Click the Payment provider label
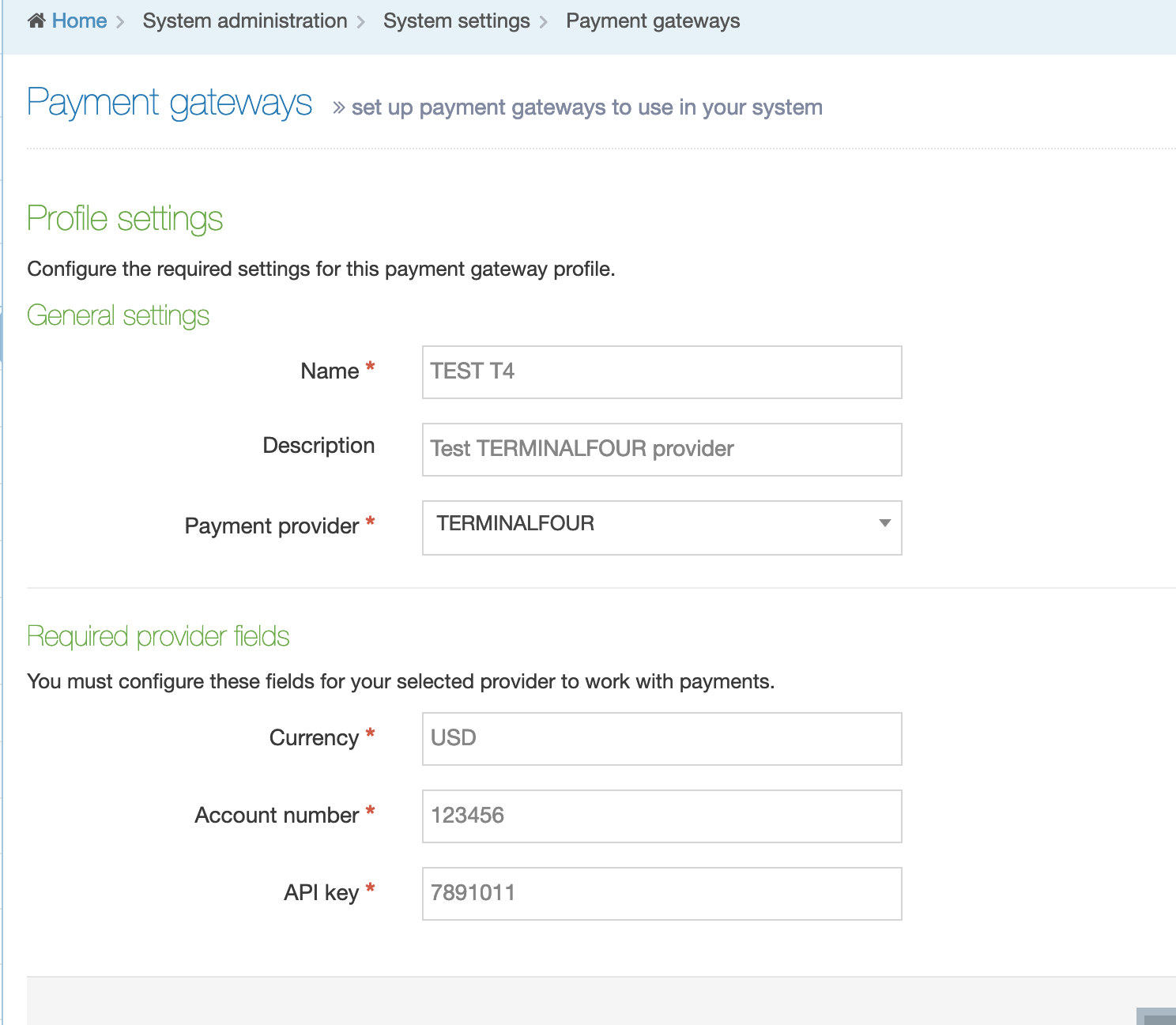This screenshot has height=1025, width=1176. [x=271, y=526]
